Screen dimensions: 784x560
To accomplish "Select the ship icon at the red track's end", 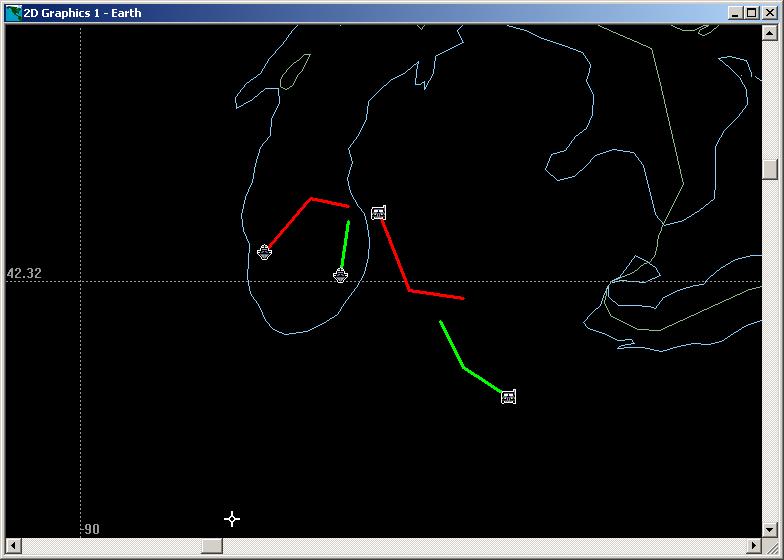I will coord(264,252).
